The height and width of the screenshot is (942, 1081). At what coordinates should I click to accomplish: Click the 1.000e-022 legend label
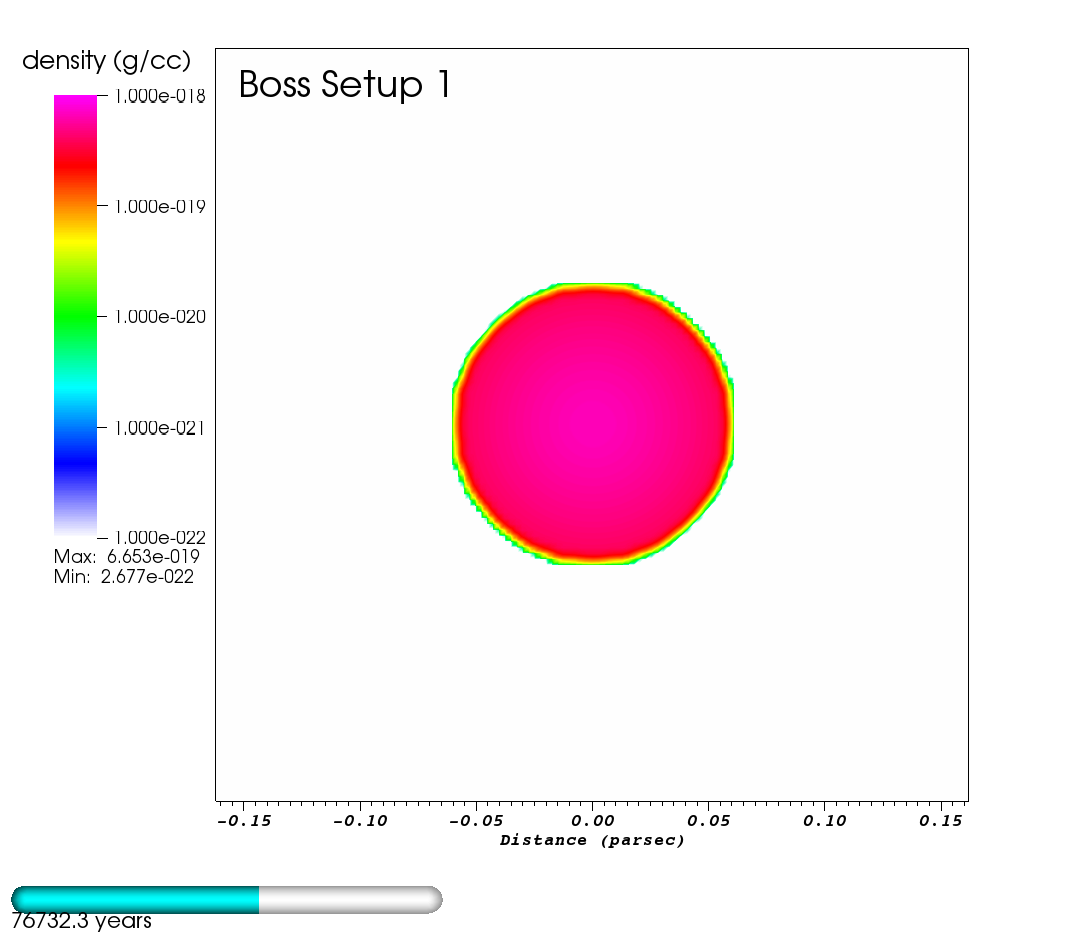(160, 537)
